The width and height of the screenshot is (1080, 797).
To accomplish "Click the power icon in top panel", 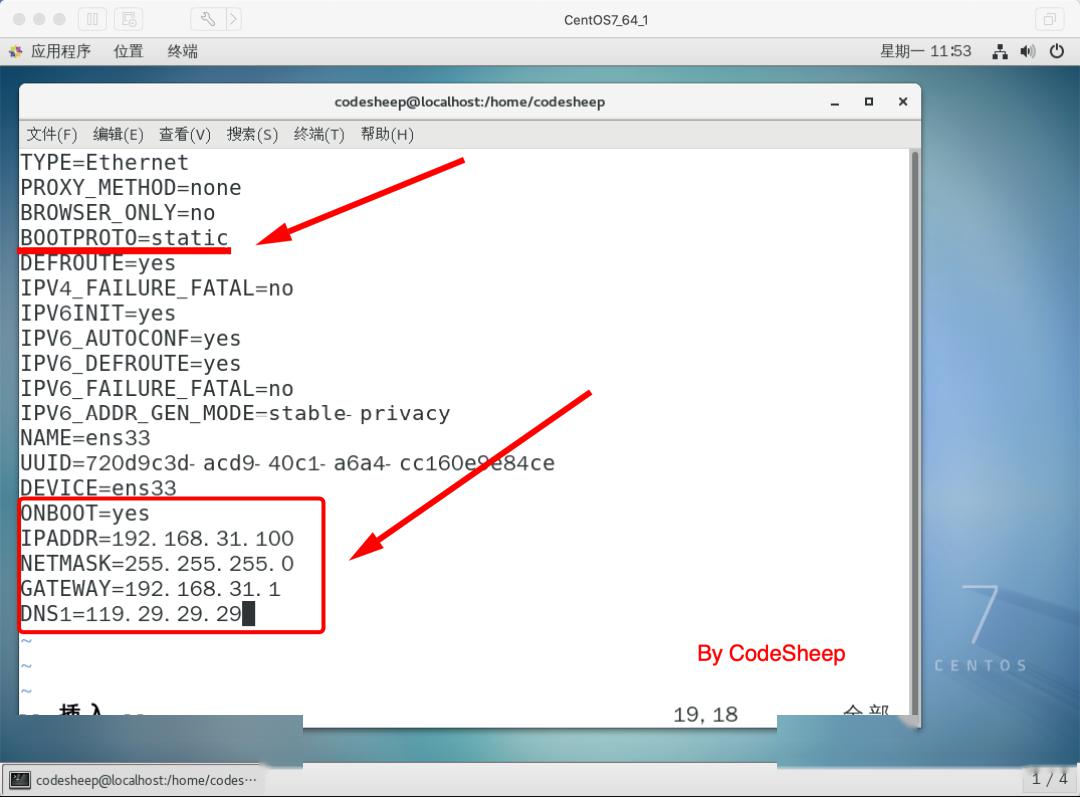I will pyautogui.click(x=1057, y=52).
